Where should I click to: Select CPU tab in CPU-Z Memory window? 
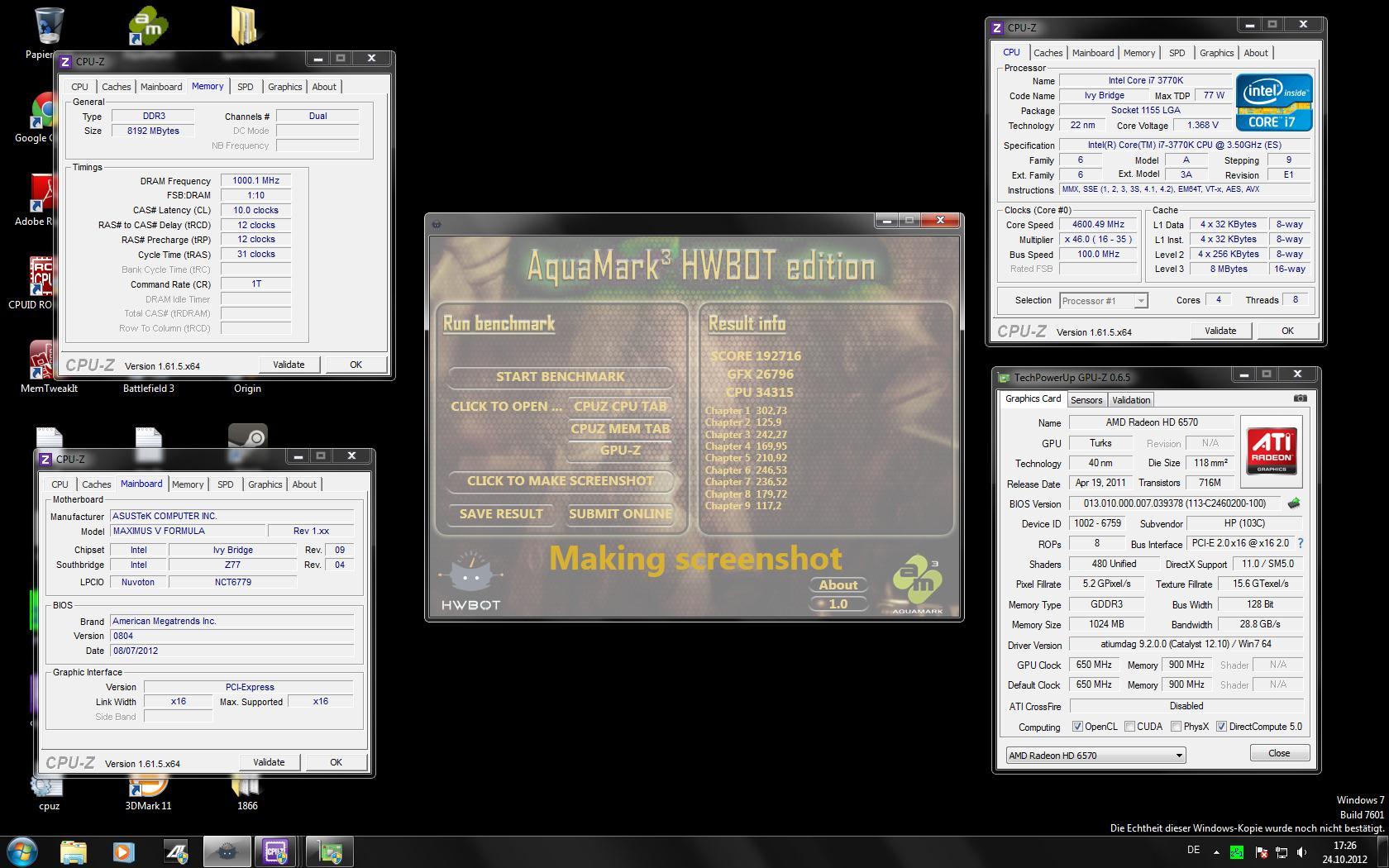(x=79, y=87)
